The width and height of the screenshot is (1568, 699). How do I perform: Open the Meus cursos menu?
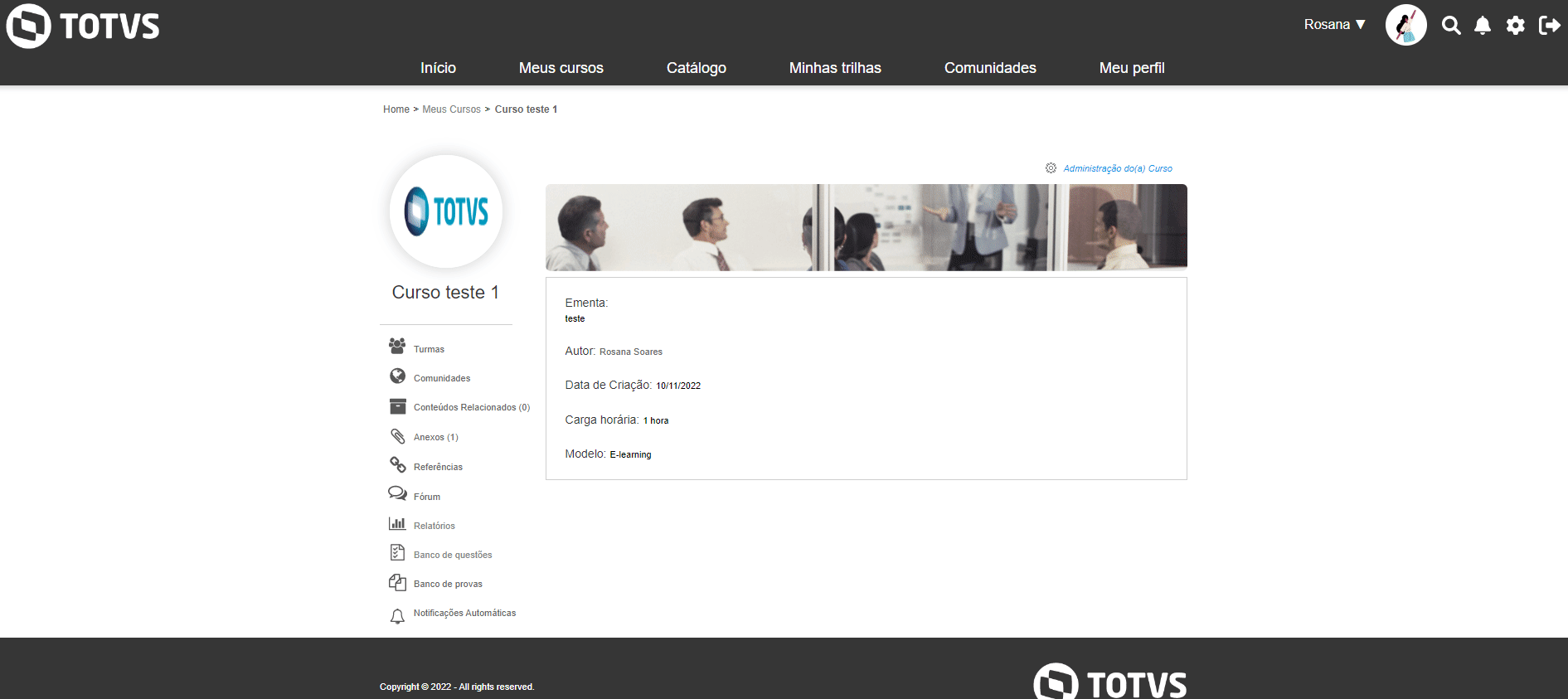click(561, 68)
